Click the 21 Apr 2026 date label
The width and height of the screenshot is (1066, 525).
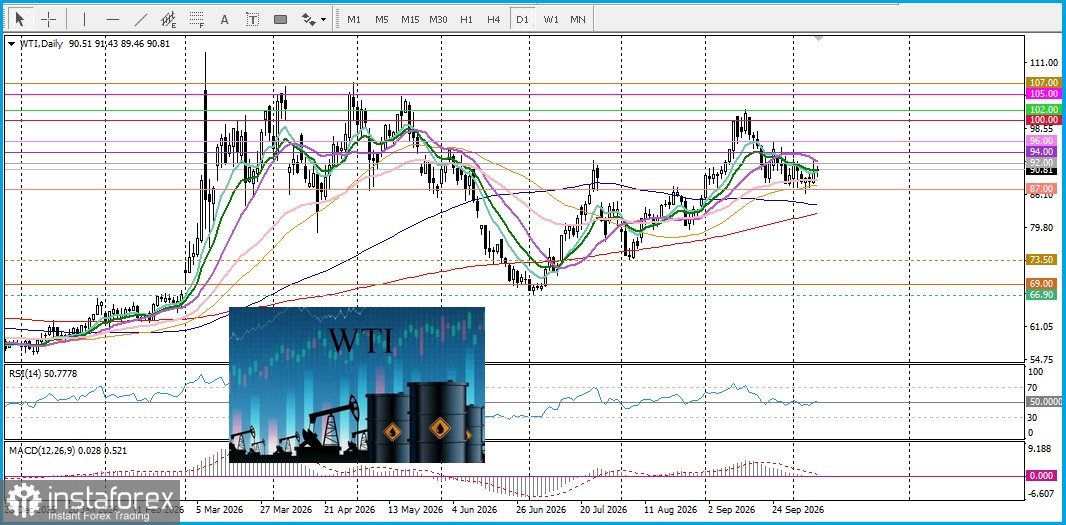351,509
